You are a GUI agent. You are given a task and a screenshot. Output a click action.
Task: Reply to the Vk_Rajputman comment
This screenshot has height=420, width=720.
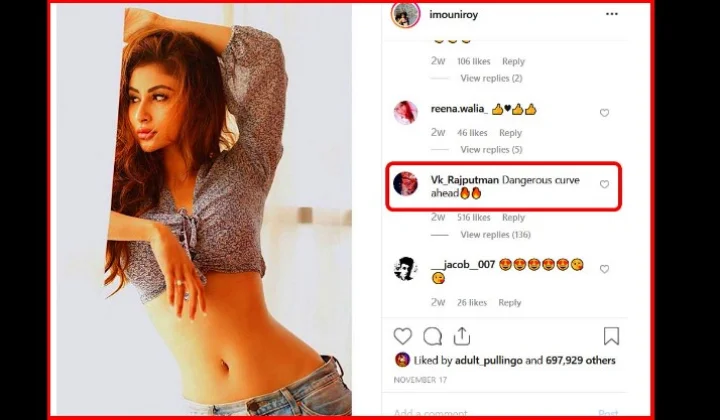(x=513, y=218)
